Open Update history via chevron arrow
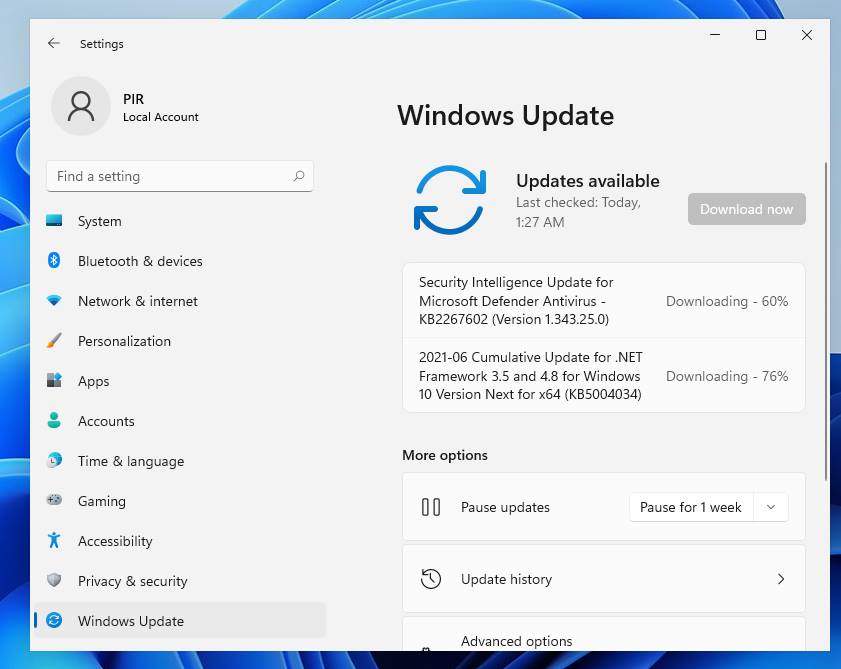The image size is (841, 669). (x=781, y=579)
